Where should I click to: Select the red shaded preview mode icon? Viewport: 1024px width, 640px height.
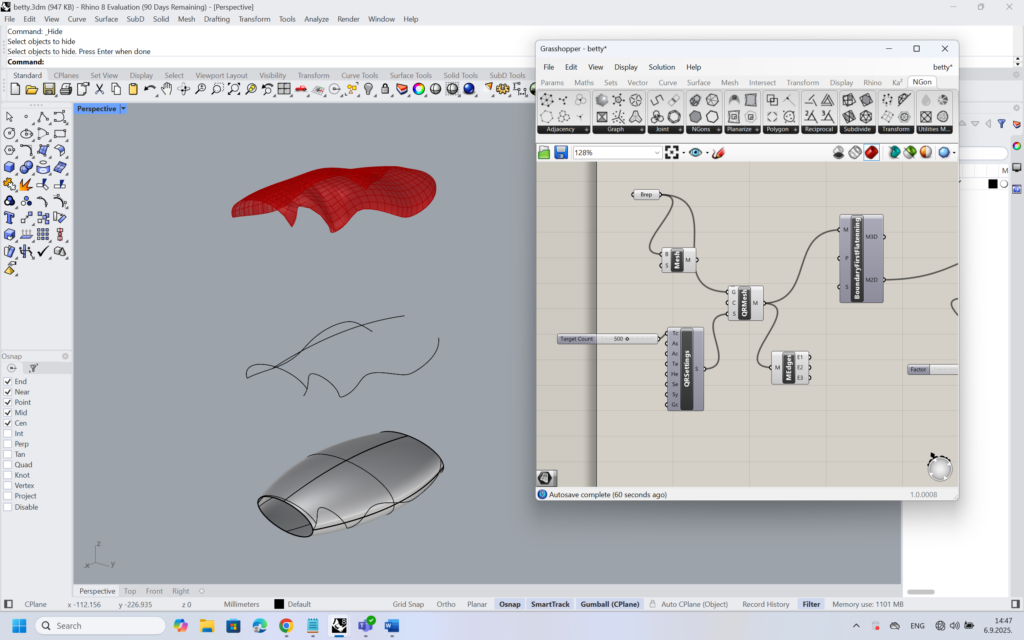click(x=871, y=152)
